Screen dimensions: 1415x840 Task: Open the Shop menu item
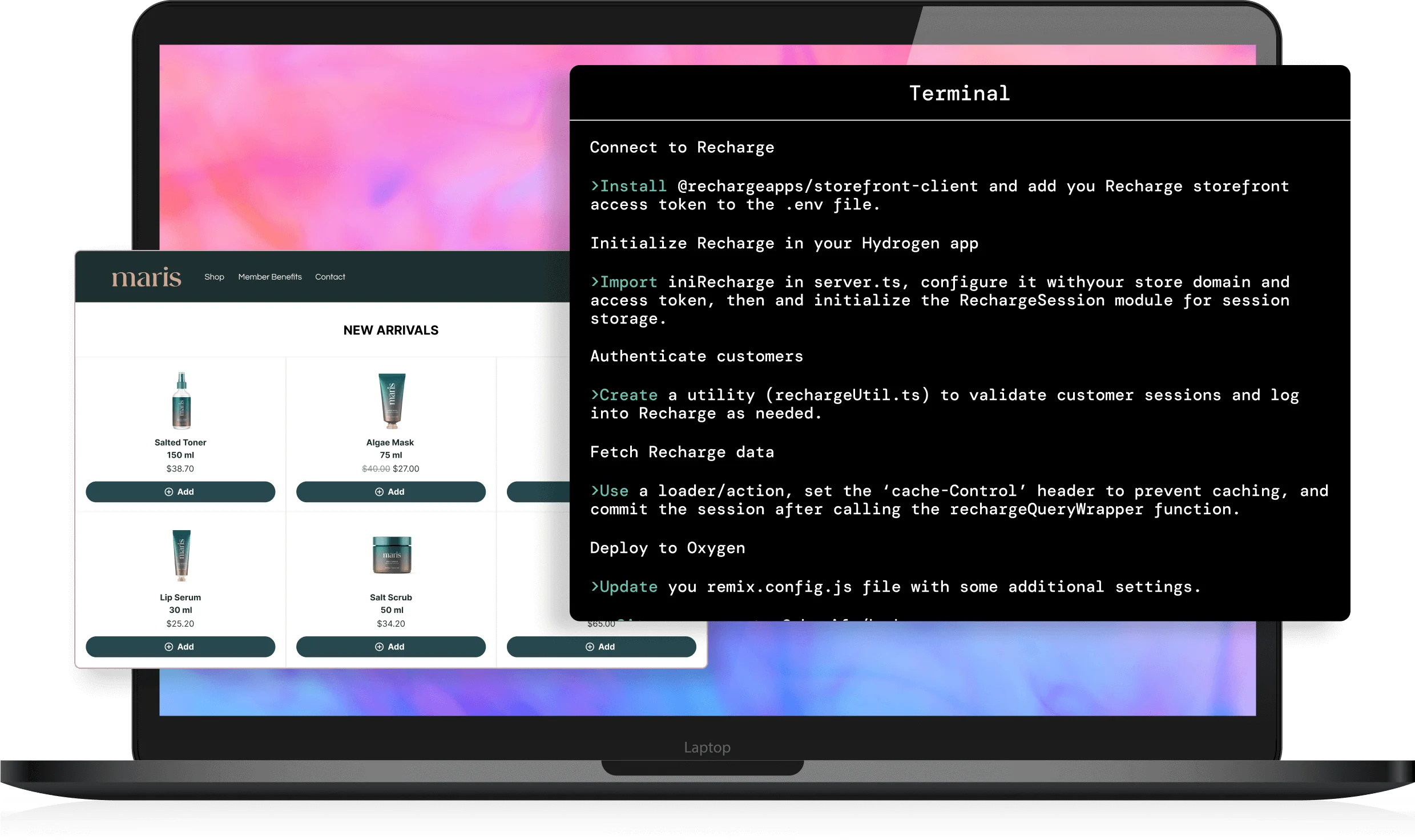(x=214, y=277)
